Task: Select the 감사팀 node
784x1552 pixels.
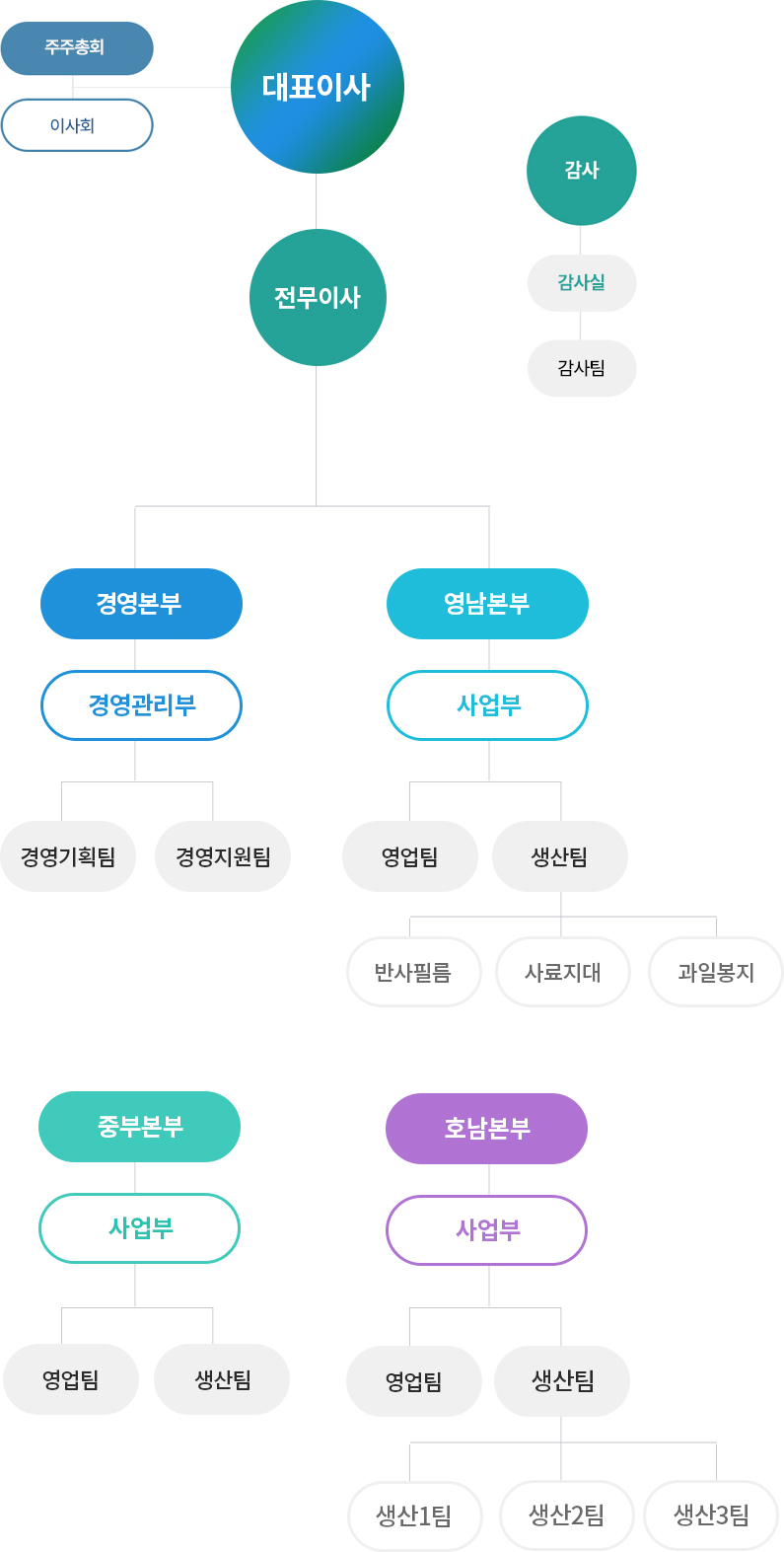Action: point(582,369)
